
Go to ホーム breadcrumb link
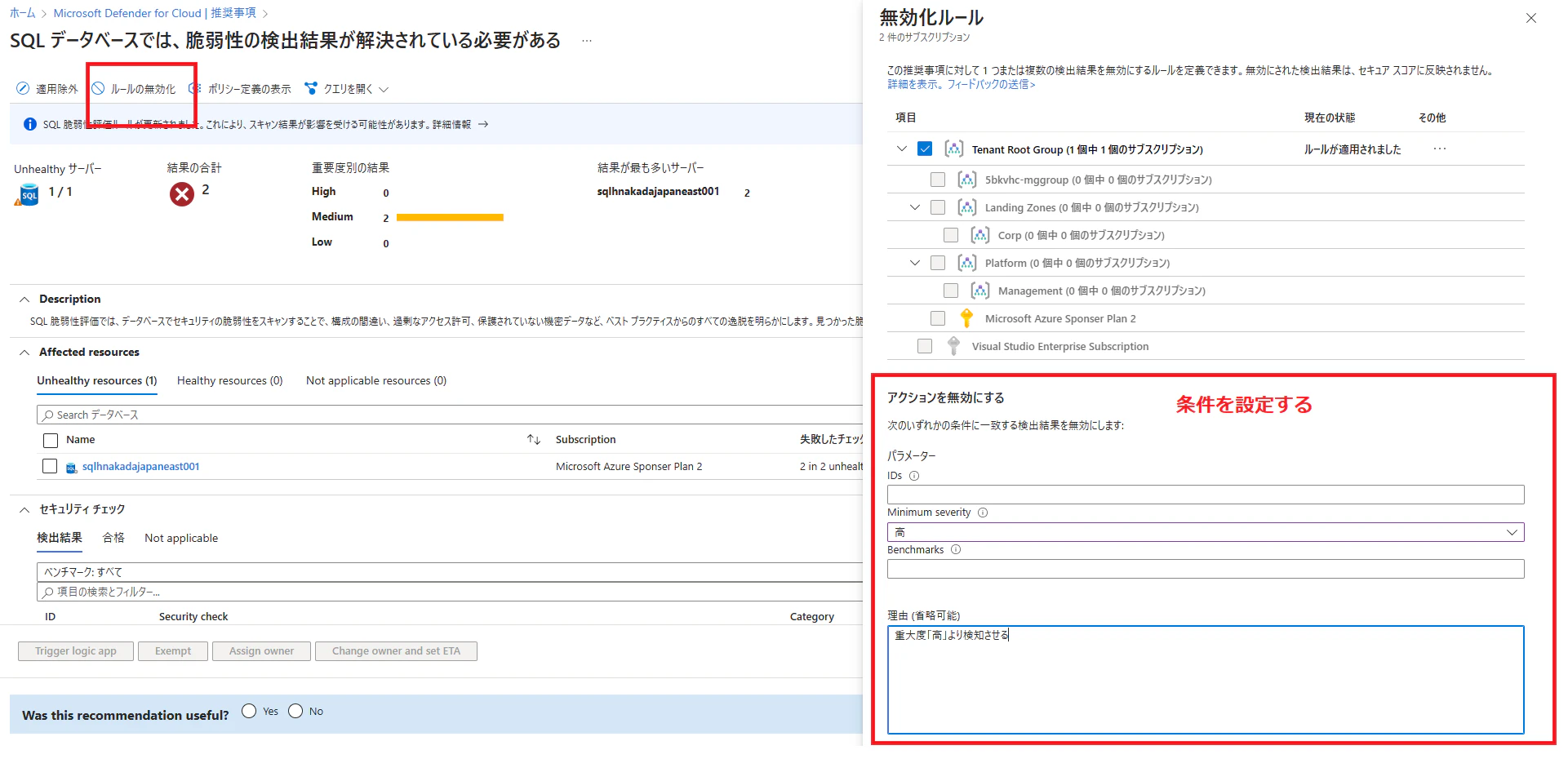(x=23, y=13)
